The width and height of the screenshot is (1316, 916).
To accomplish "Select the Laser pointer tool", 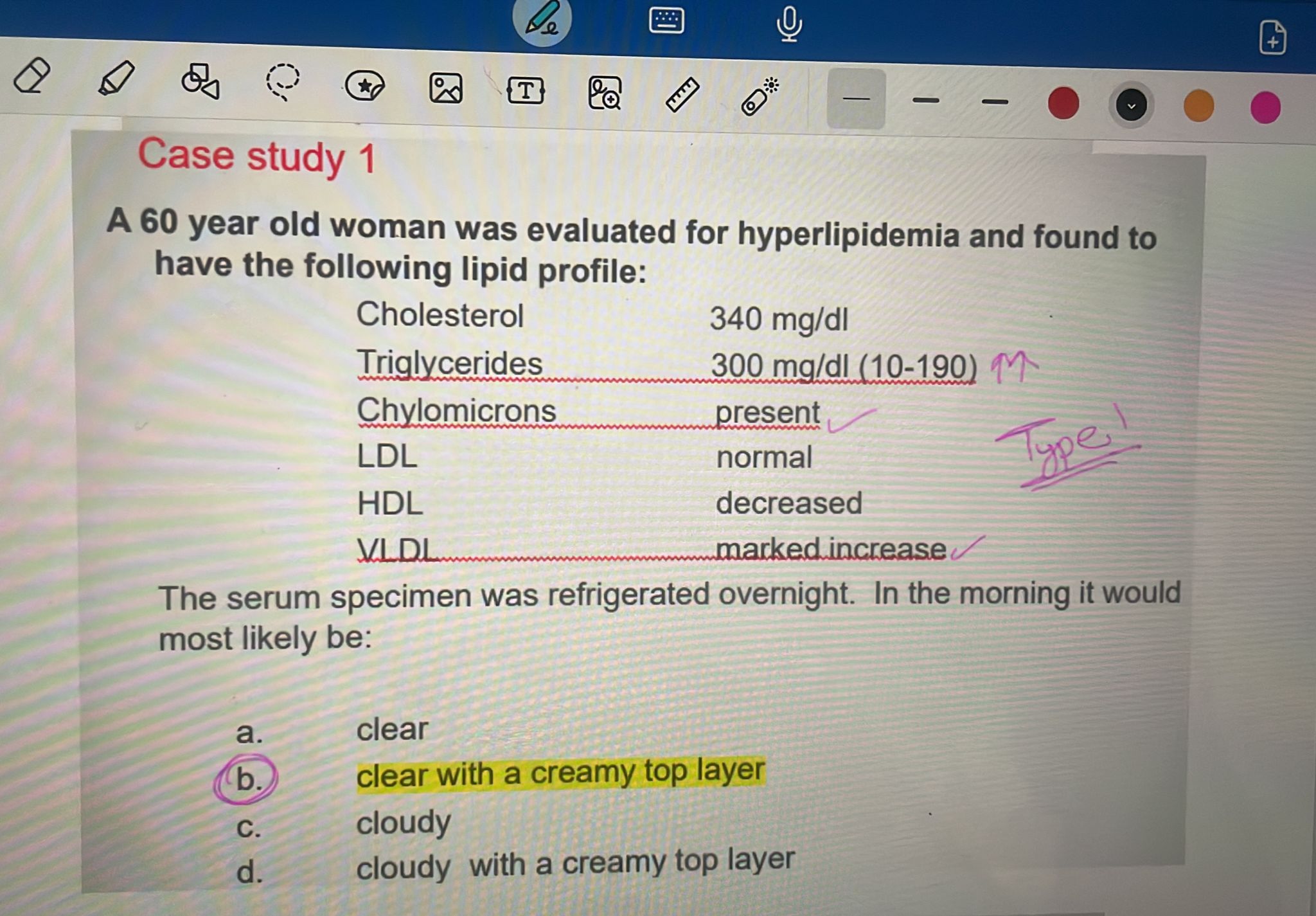I will [760, 97].
